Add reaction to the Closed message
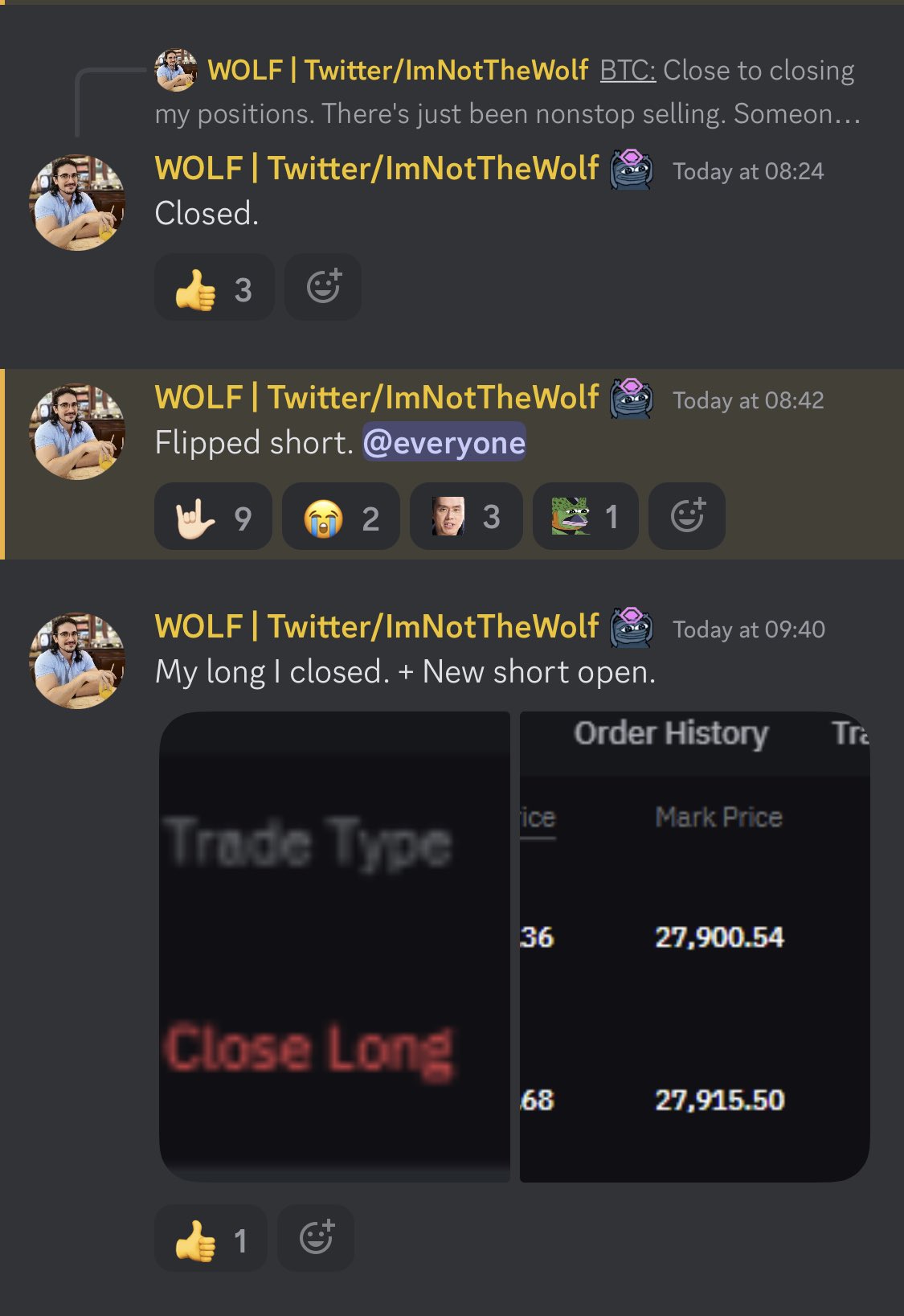The image size is (904, 1316). coord(323,288)
